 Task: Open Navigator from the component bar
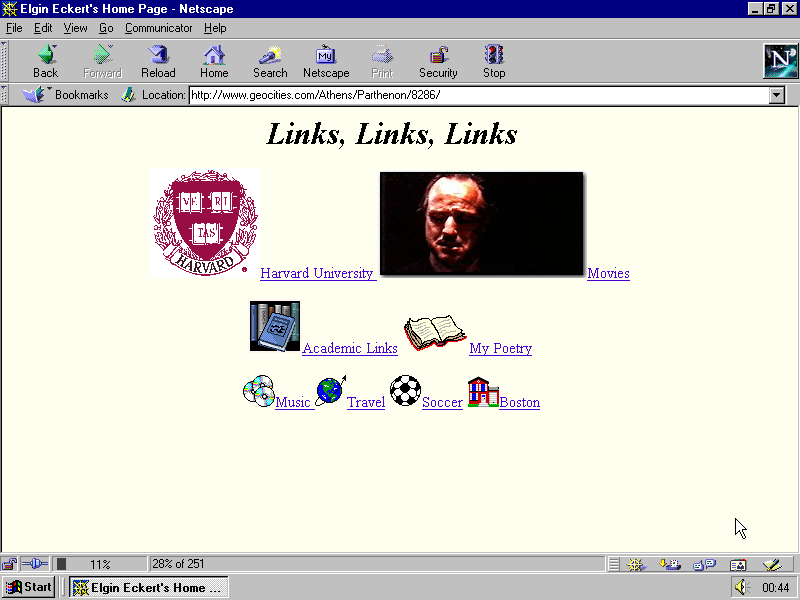(x=636, y=564)
